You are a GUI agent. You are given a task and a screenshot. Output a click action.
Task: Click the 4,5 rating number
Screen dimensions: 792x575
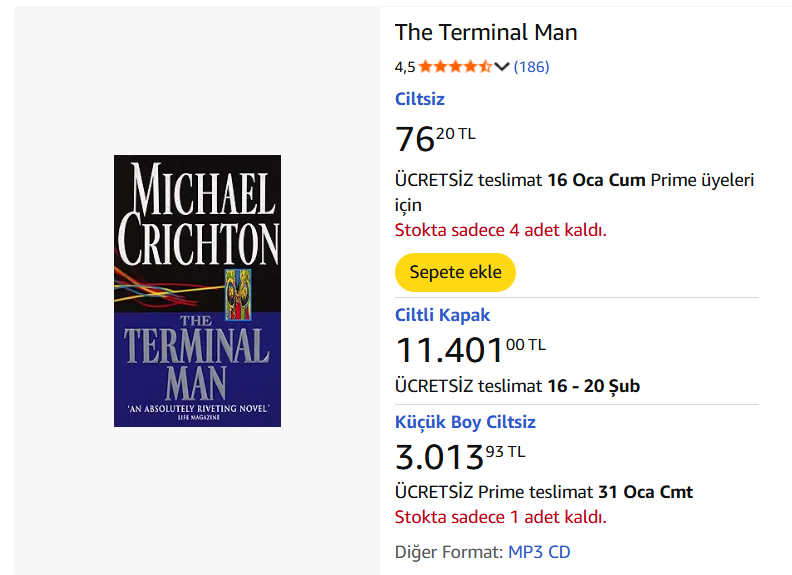(404, 67)
